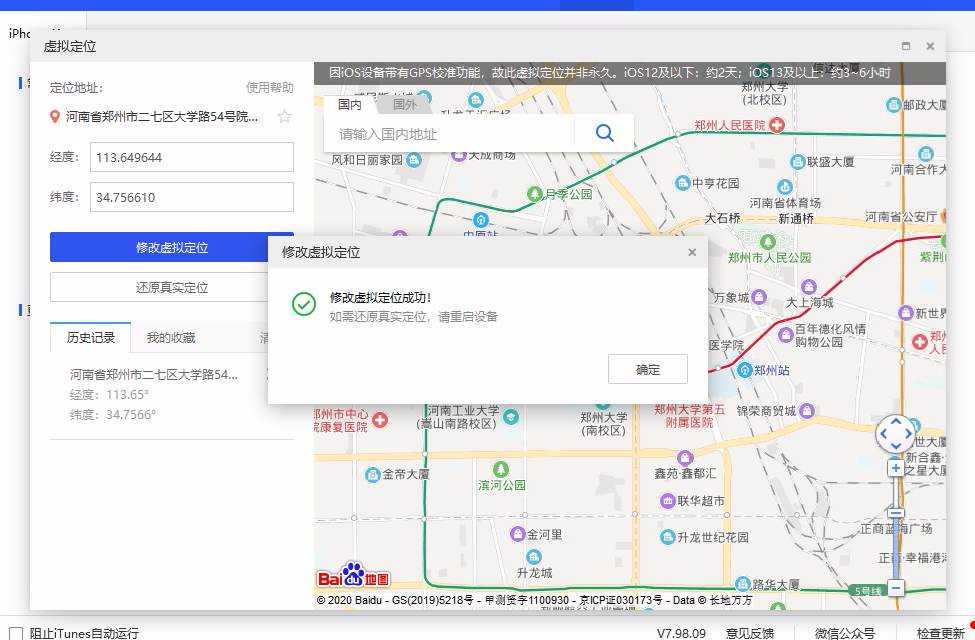Click 联盛大厦 building marker

pyautogui.click(x=798, y=162)
